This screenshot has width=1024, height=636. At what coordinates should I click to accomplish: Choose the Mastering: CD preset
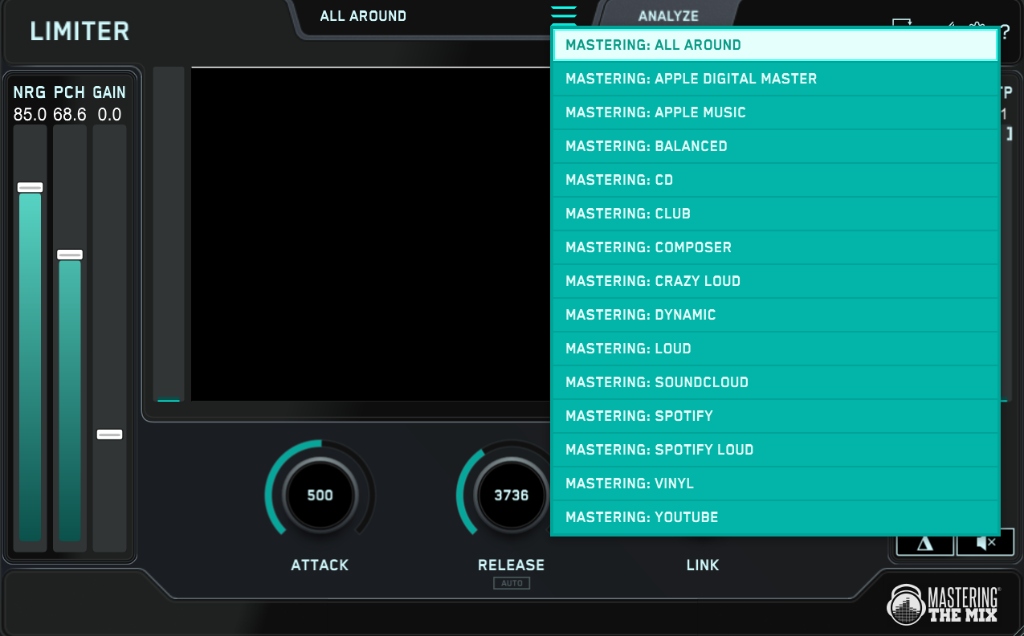(775, 180)
